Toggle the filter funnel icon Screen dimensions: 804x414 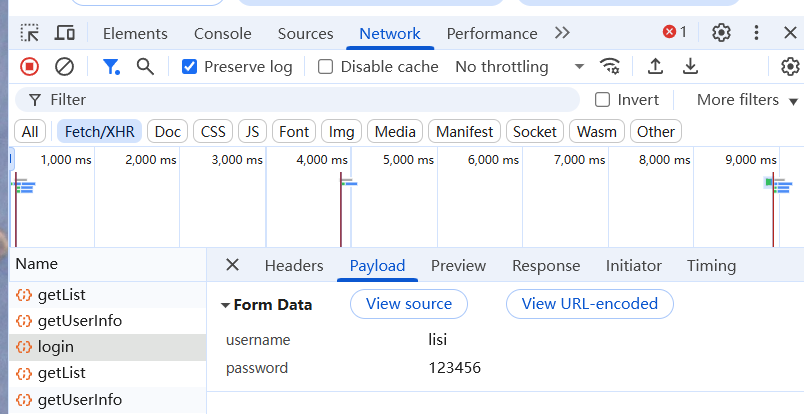coord(111,67)
